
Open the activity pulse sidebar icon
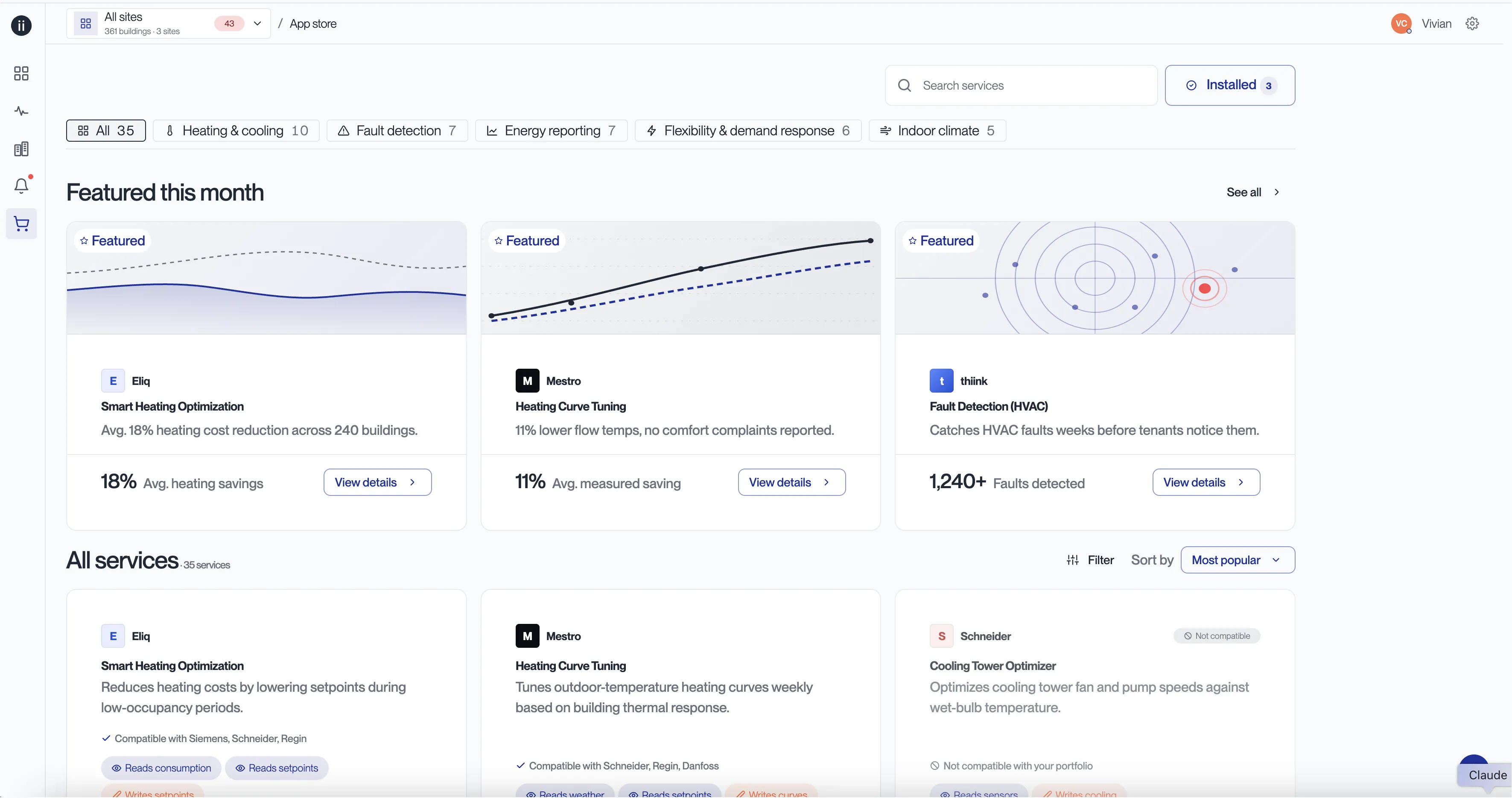[x=21, y=111]
